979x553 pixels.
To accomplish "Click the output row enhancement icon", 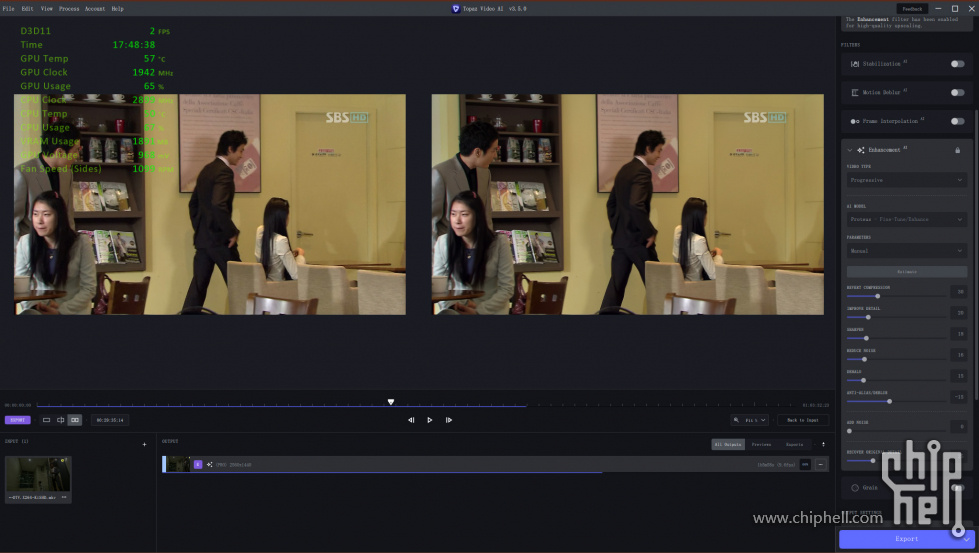I will tap(210, 464).
